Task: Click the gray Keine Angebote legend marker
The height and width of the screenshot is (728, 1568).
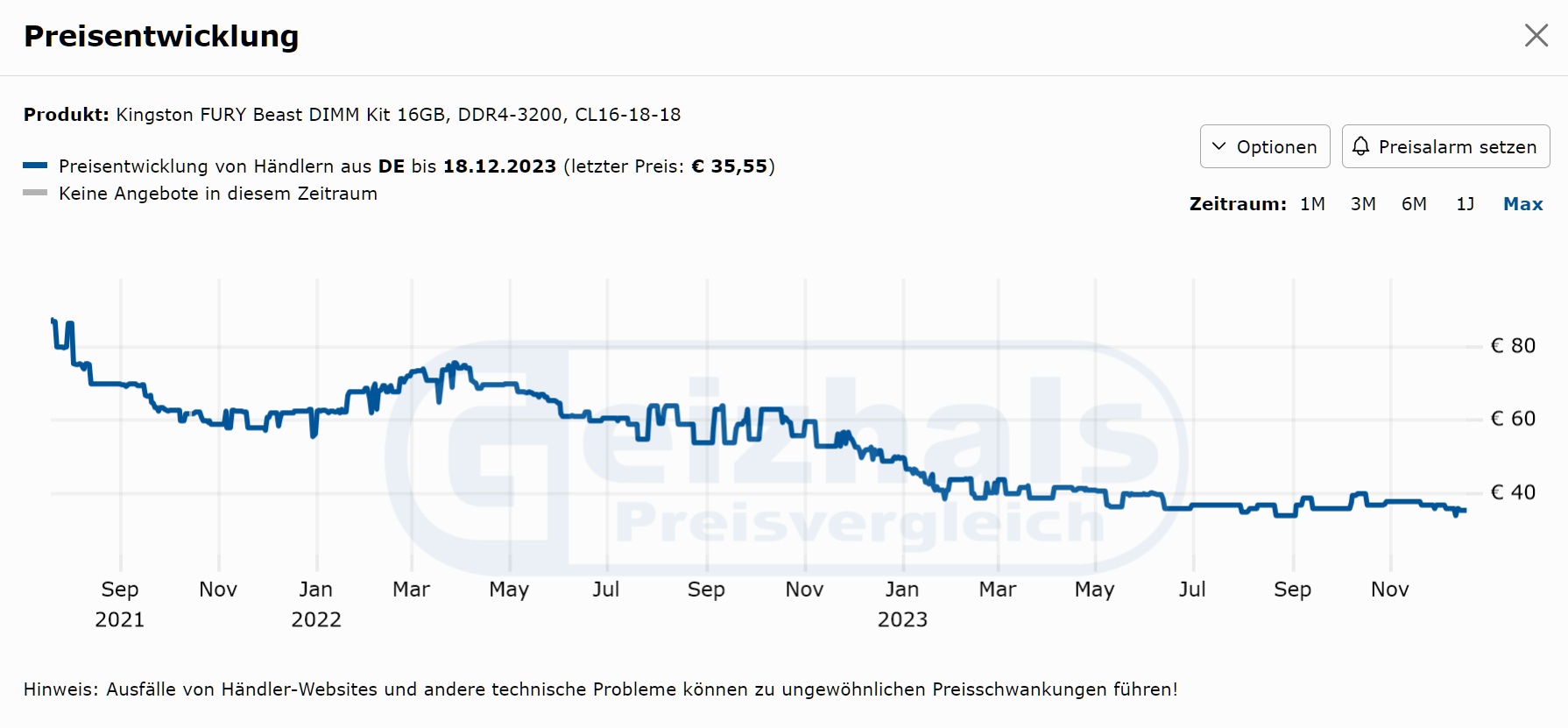Action: pyautogui.click(x=35, y=193)
